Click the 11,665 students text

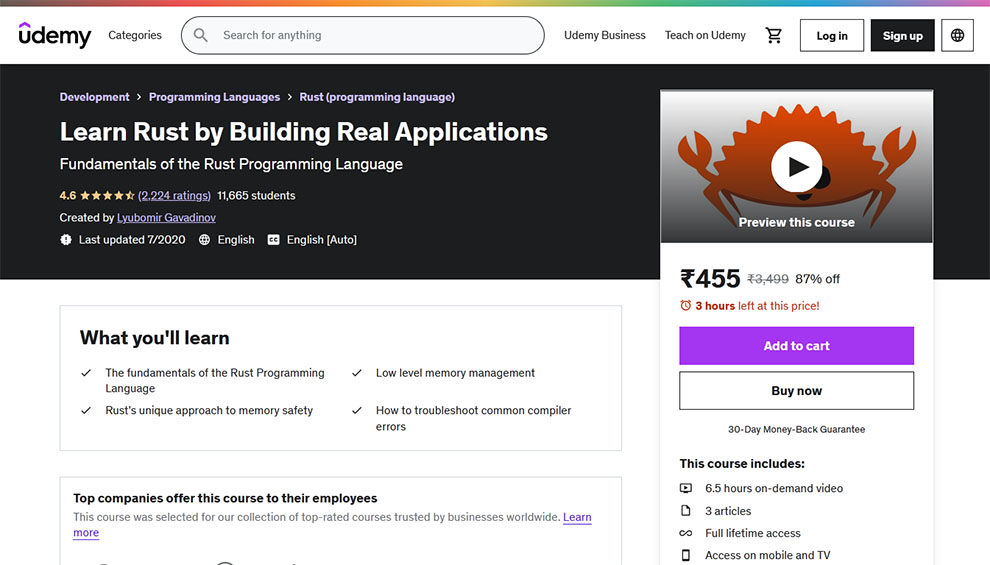[256, 196]
